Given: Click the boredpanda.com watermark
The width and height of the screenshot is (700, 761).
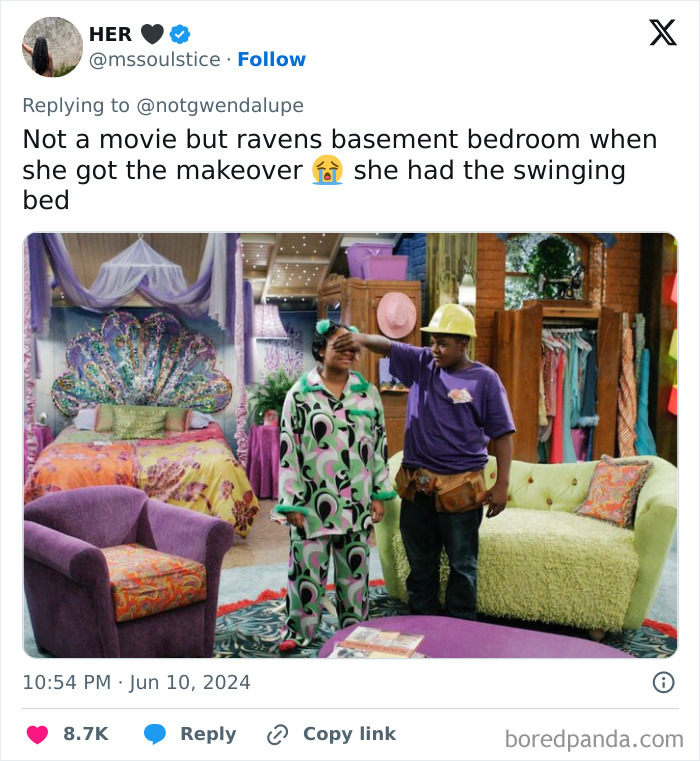Looking at the screenshot, I should (x=593, y=739).
